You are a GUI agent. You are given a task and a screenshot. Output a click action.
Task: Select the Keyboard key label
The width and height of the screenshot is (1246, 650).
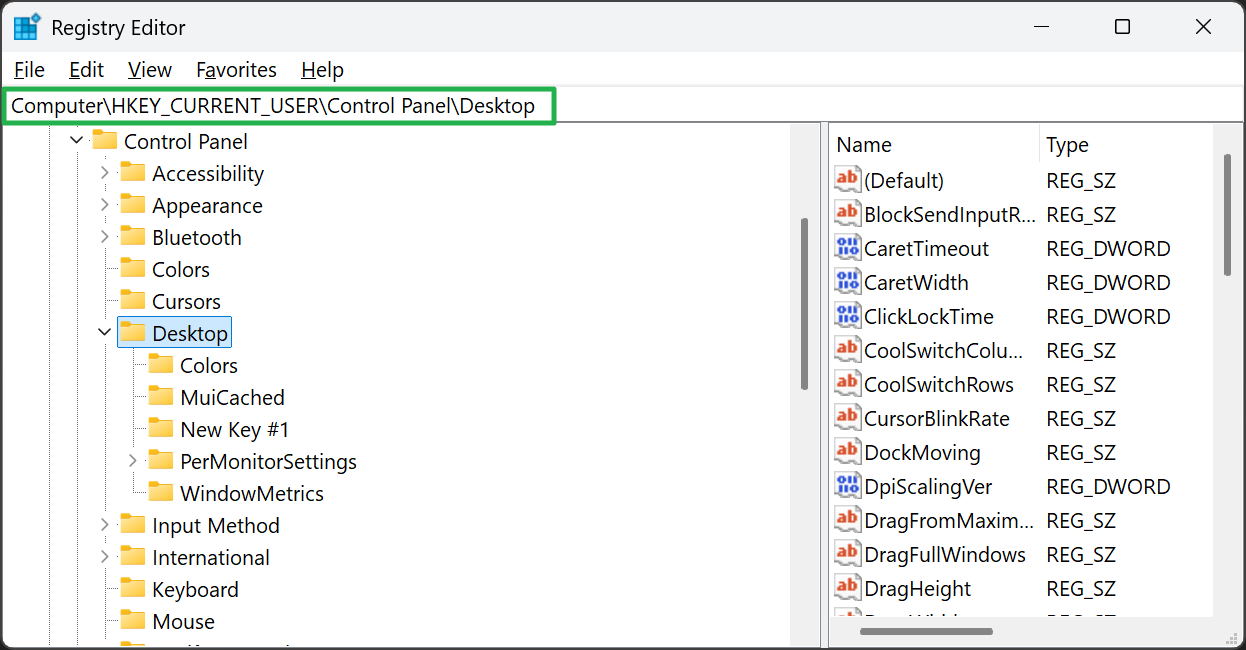pyautogui.click(x=195, y=589)
